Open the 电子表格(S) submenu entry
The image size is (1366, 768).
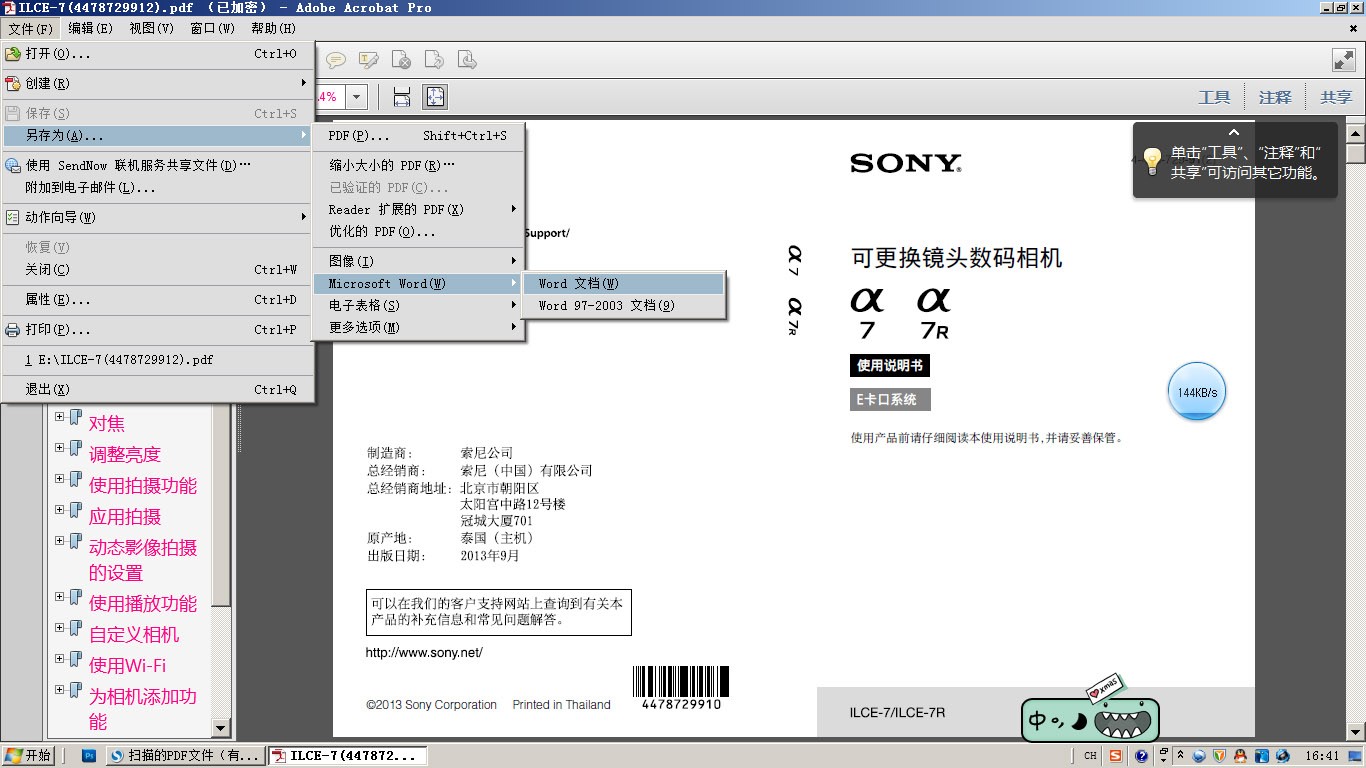pyautogui.click(x=419, y=306)
